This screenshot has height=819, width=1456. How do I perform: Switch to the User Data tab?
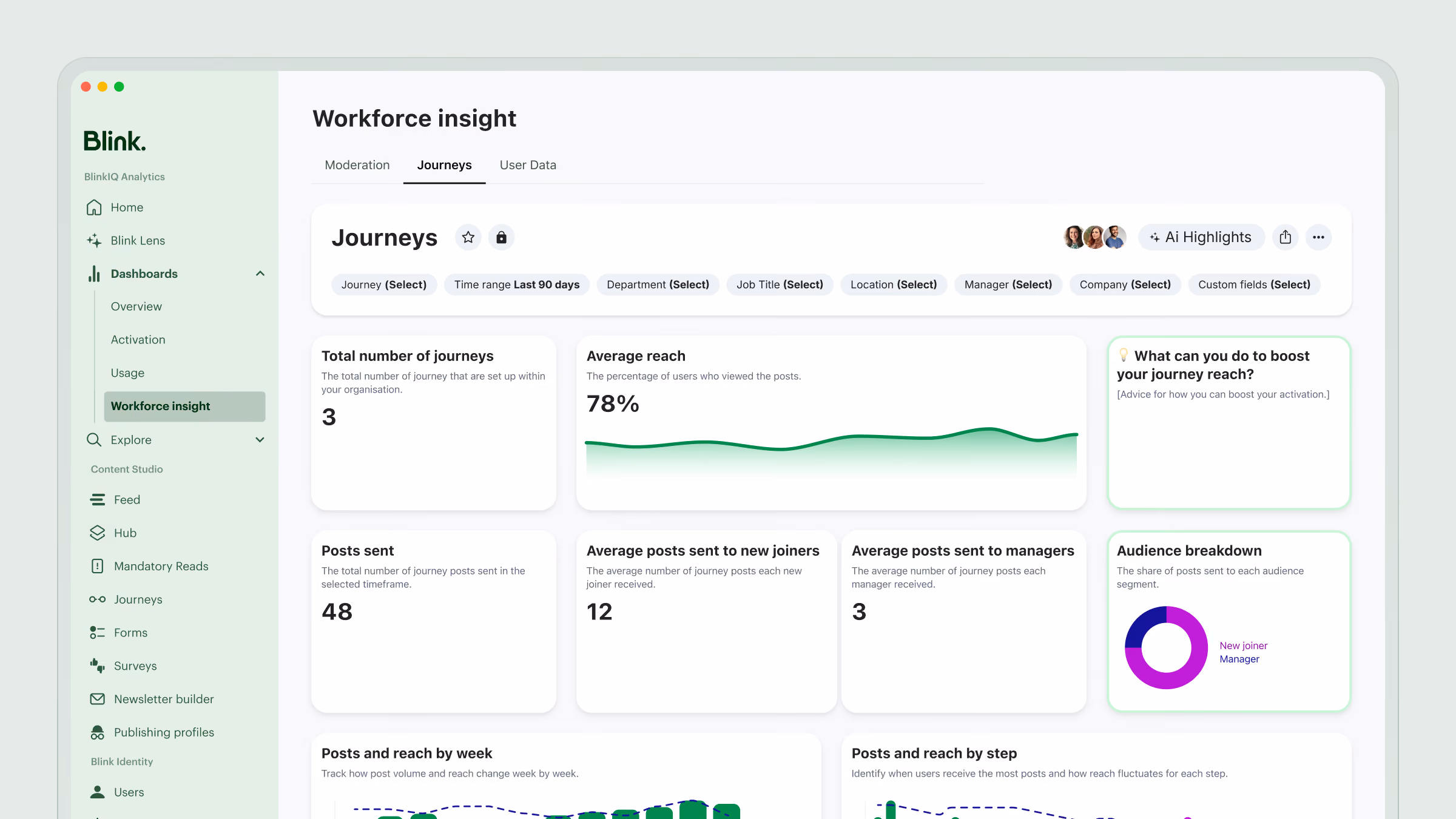(528, 165)
